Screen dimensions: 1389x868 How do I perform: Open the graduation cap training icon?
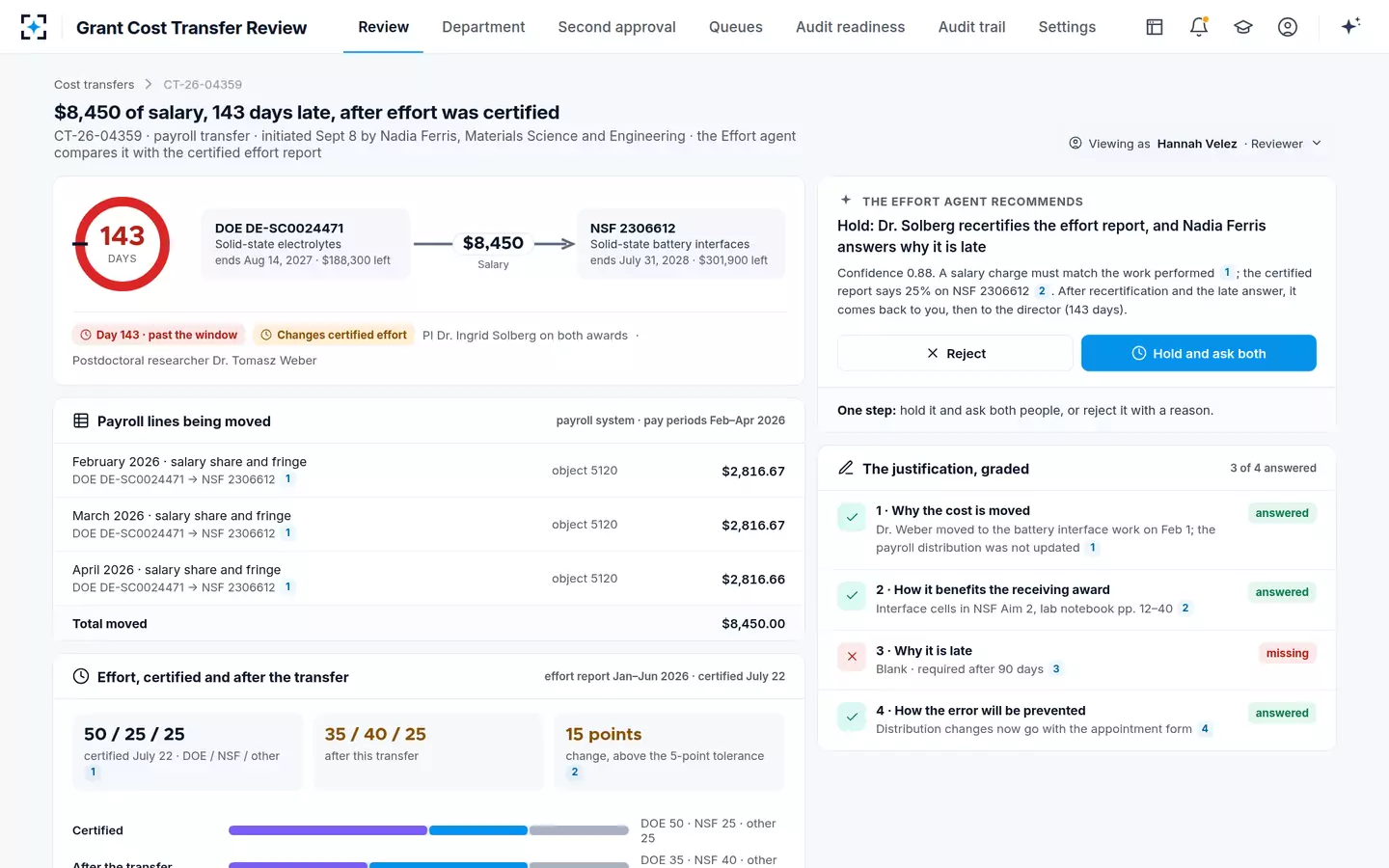pyautogui.click(x=1243, y=27)
